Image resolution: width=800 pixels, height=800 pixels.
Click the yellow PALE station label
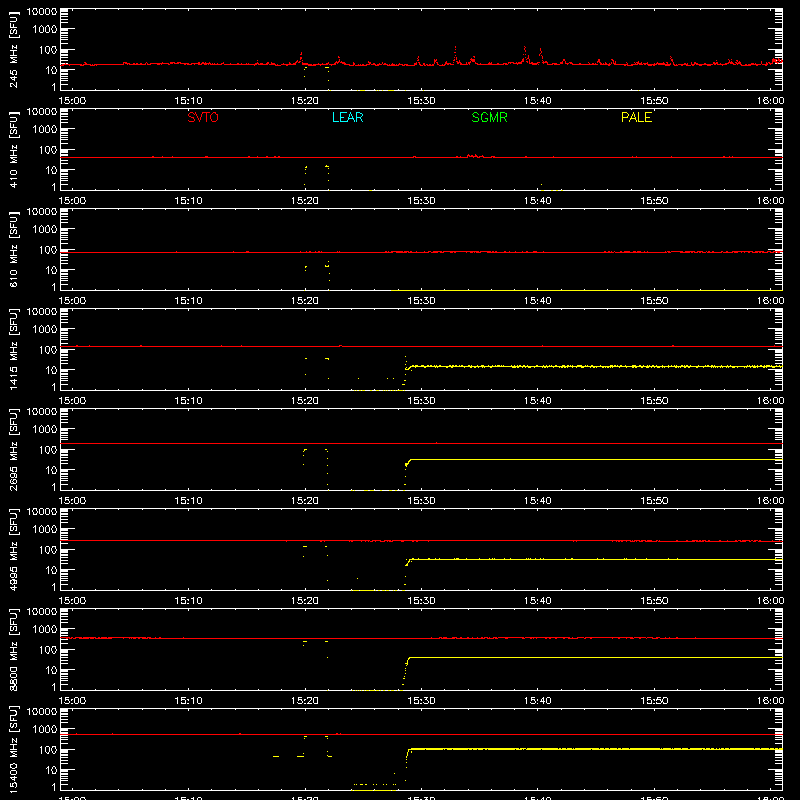tap(636, 117)
